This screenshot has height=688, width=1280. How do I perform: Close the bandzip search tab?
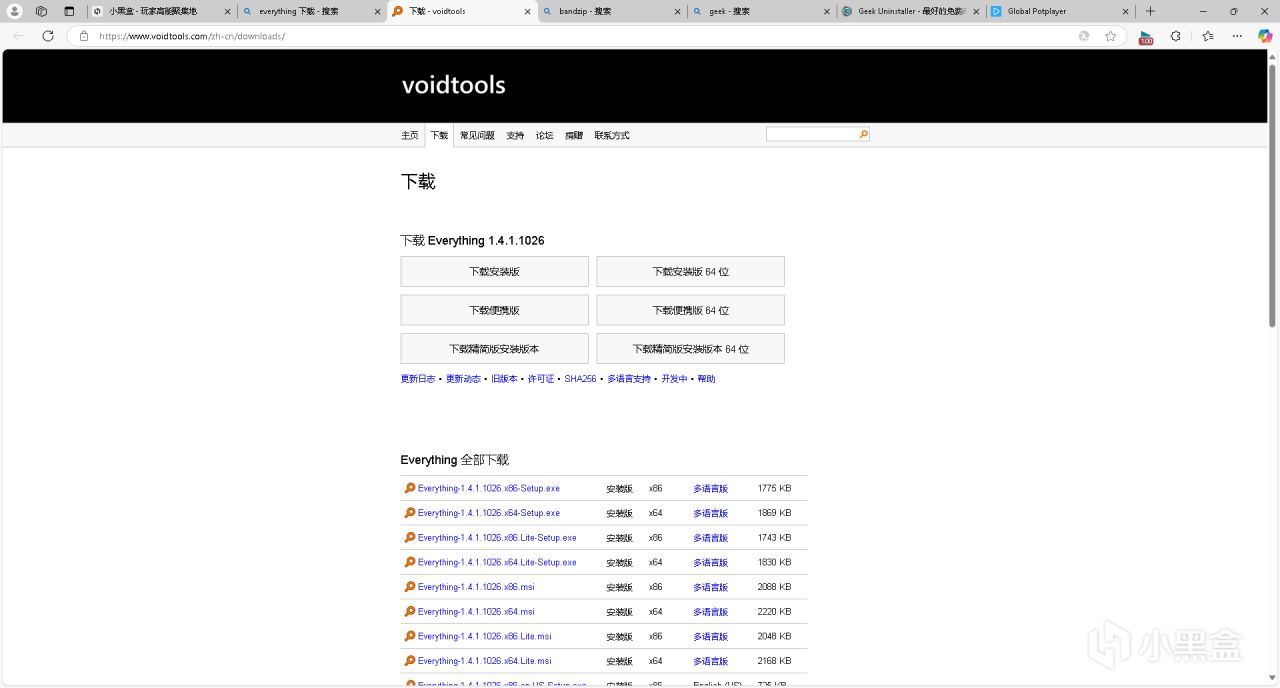pos(677,11)
